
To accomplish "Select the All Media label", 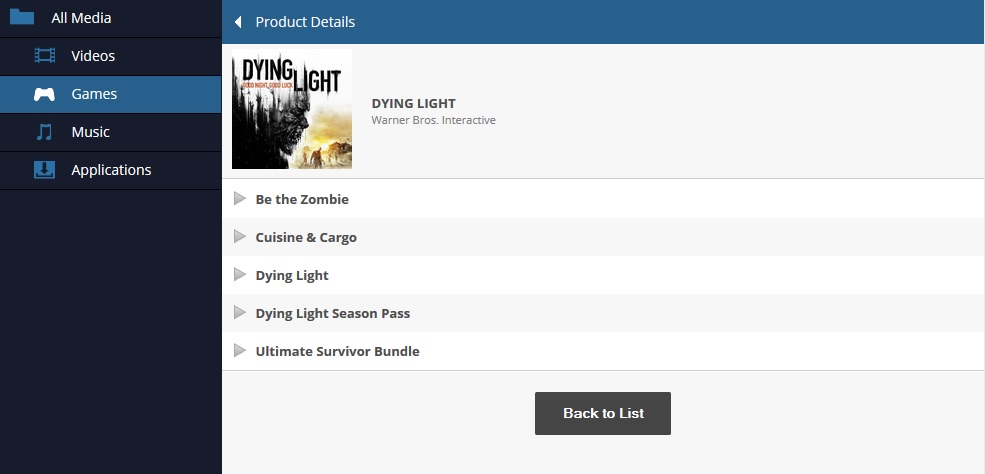I will click(81, 18).
